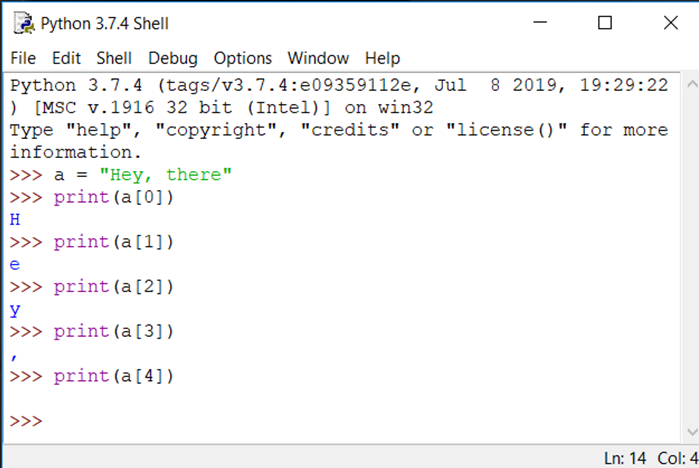The image size is (699, 468).
Task: Maximize the Python Shell window
Action: coord(604,22)
